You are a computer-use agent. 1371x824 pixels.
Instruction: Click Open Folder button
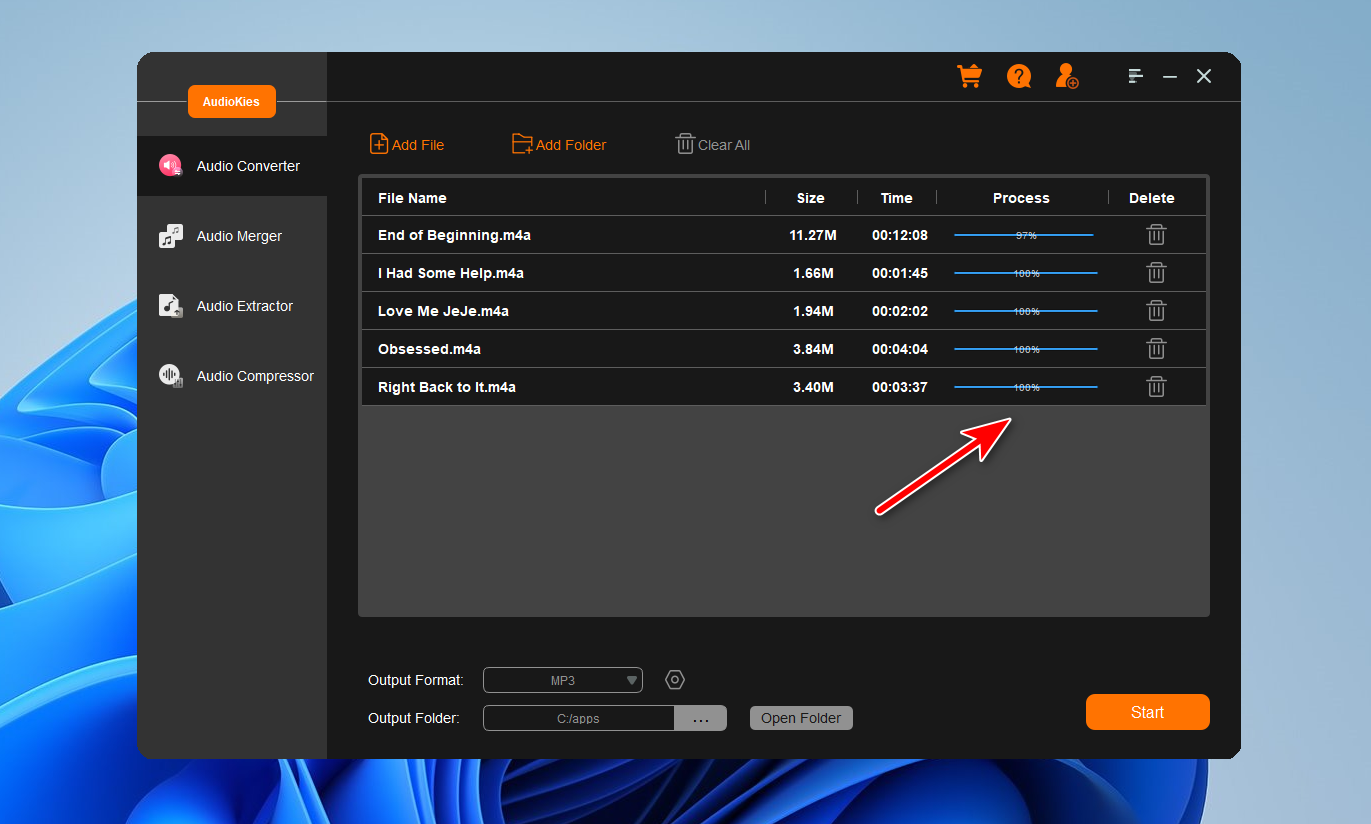click(801, 718)
